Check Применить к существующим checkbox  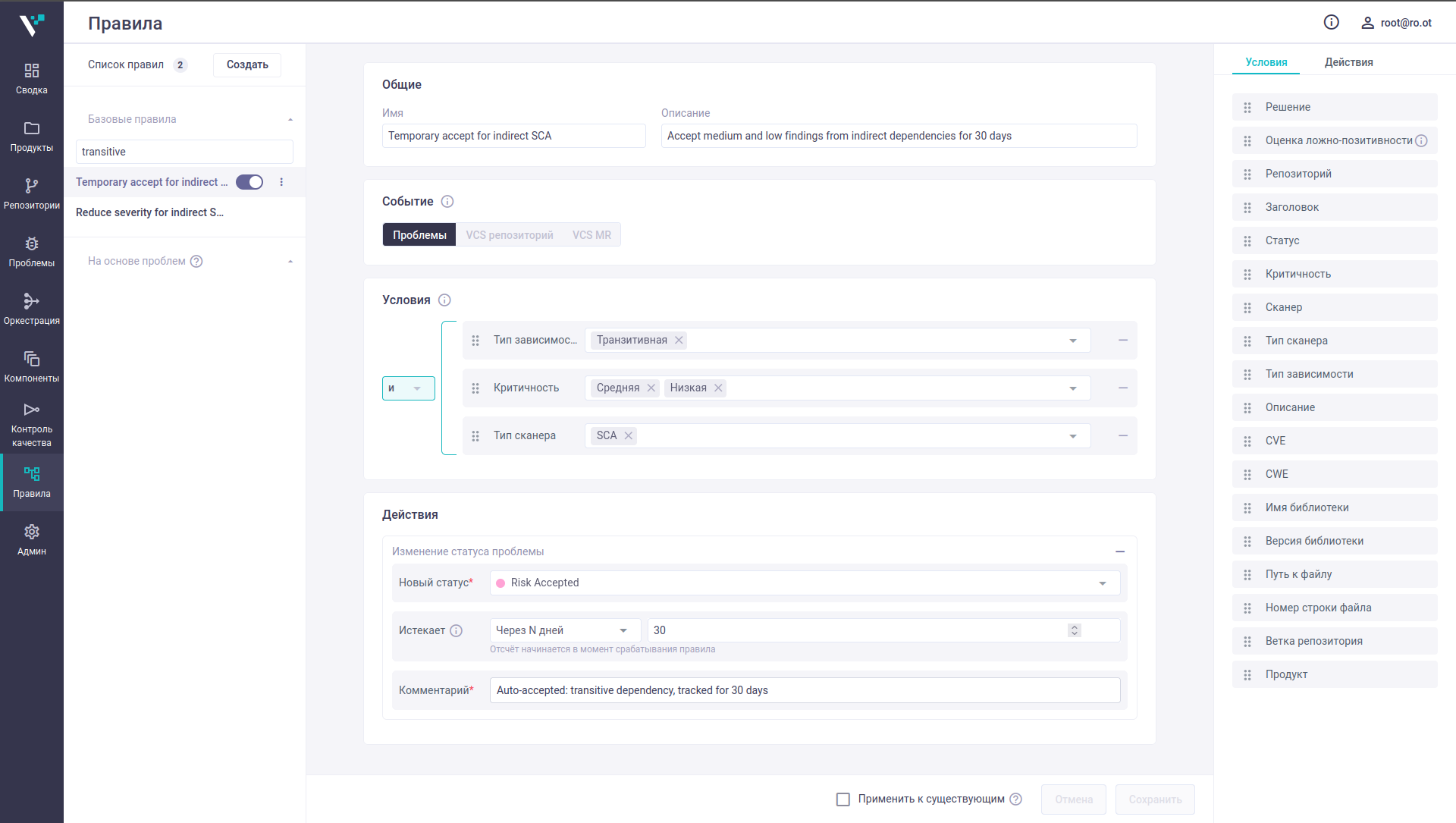843,799
